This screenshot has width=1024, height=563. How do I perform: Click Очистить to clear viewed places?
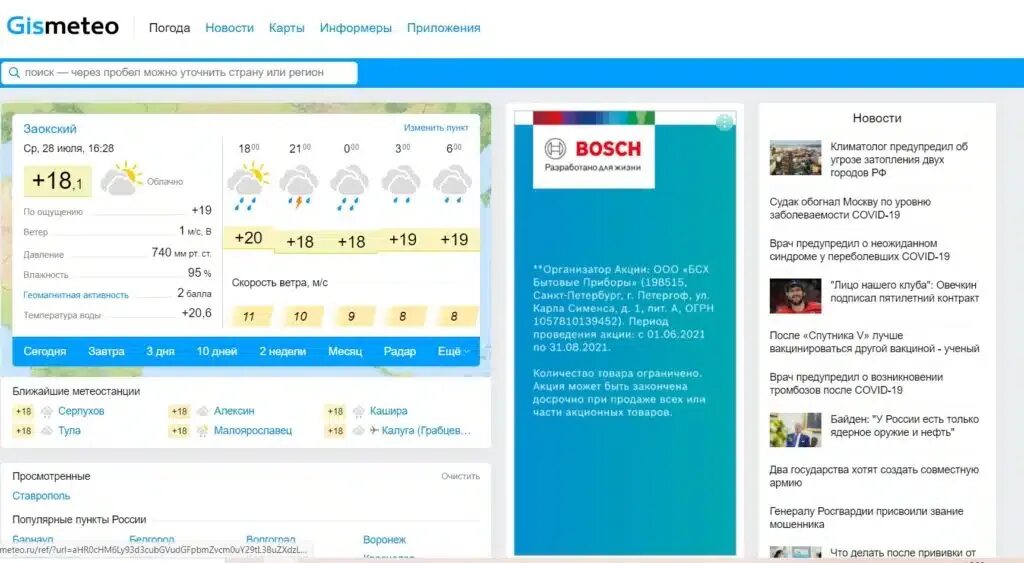pyautogui.click(x=460, y=476)
